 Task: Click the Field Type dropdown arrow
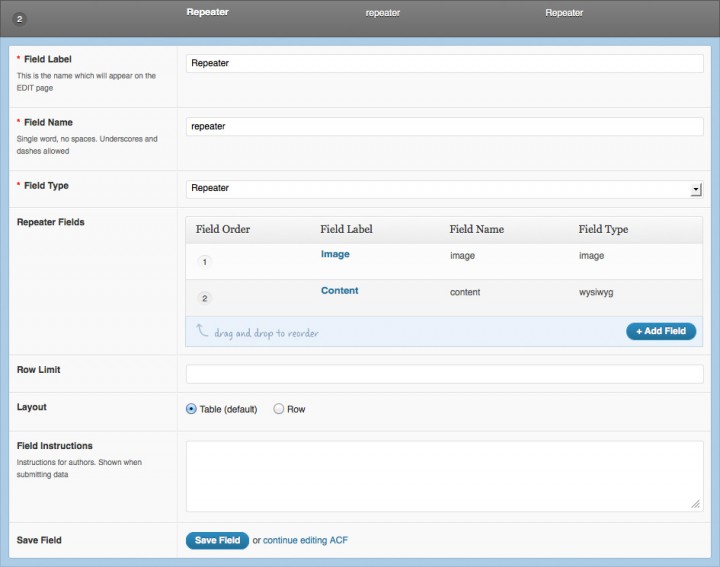tap(696, 189)
